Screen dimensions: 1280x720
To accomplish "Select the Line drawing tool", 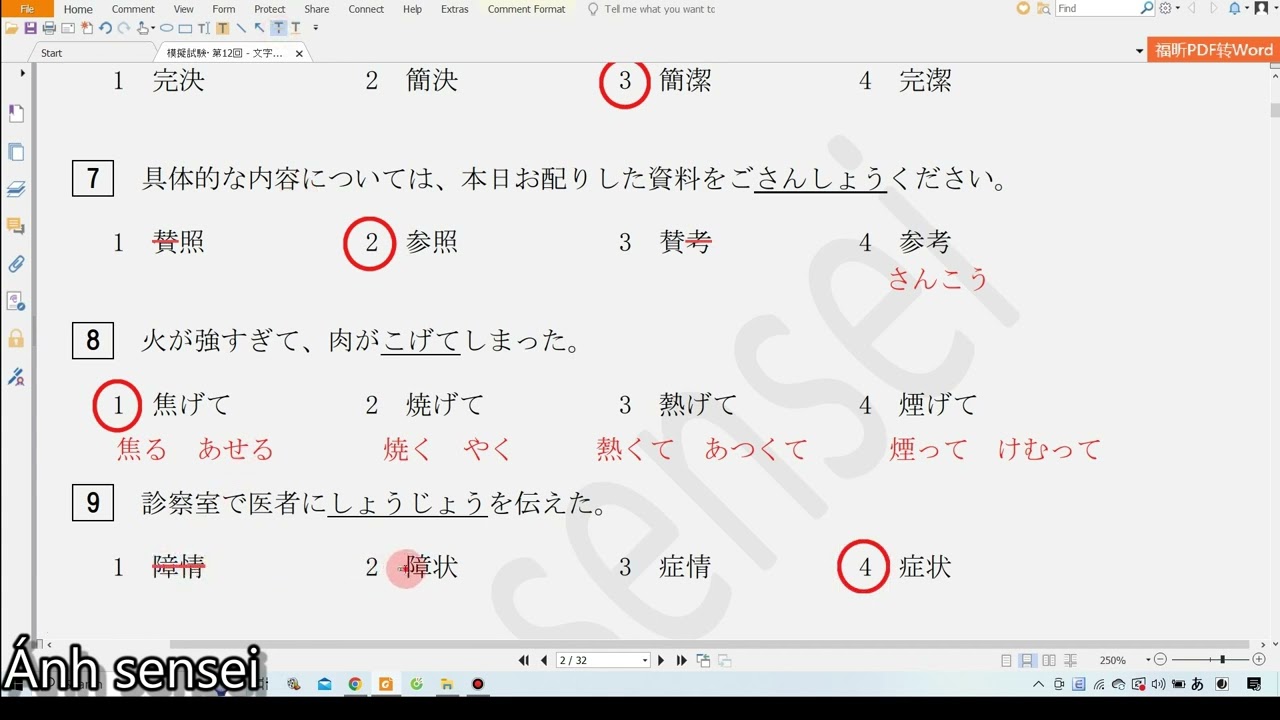I will pos(241,28).
